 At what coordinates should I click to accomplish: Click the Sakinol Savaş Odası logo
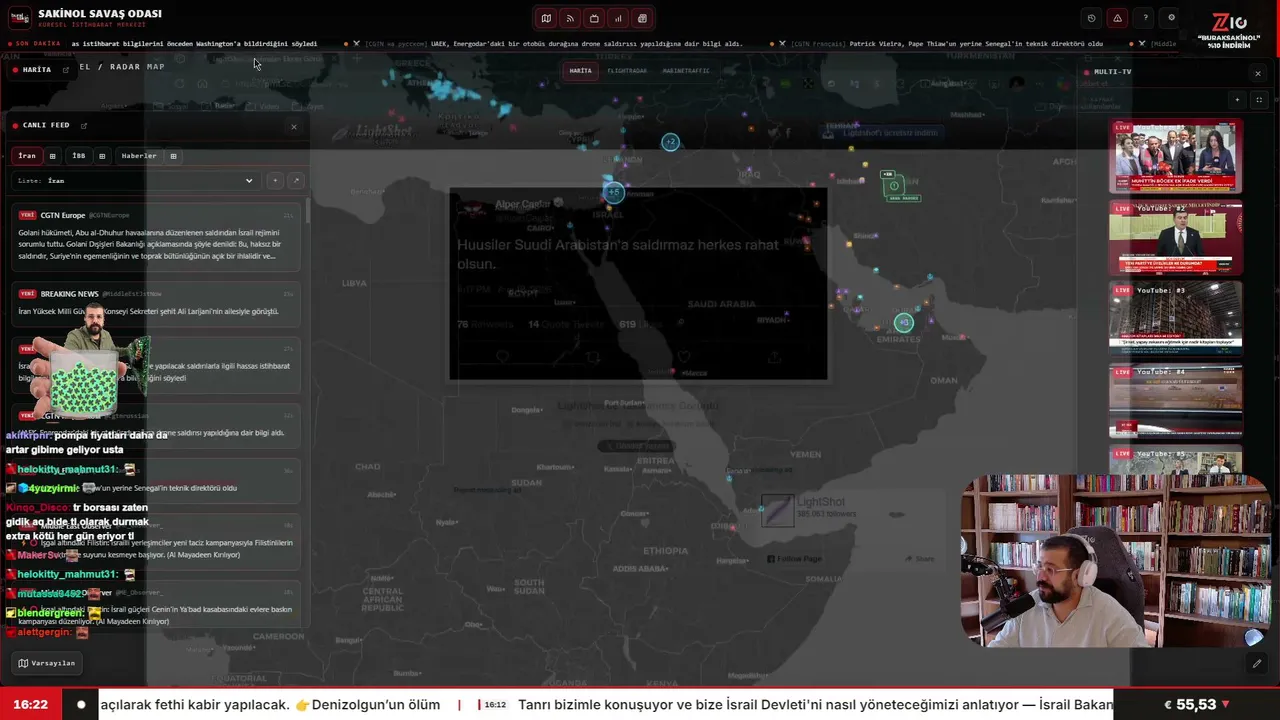[x=19, y=18]
